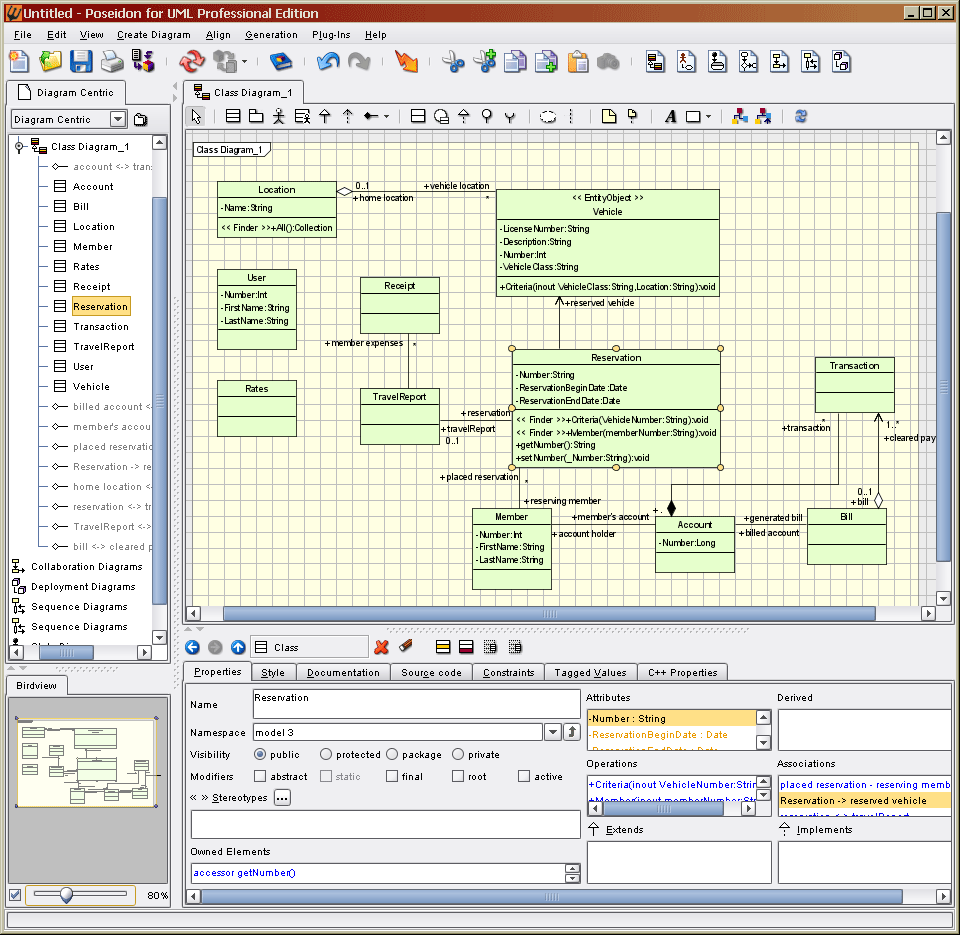Select the Class tool in diagram toolbar

tap(233, 116)
